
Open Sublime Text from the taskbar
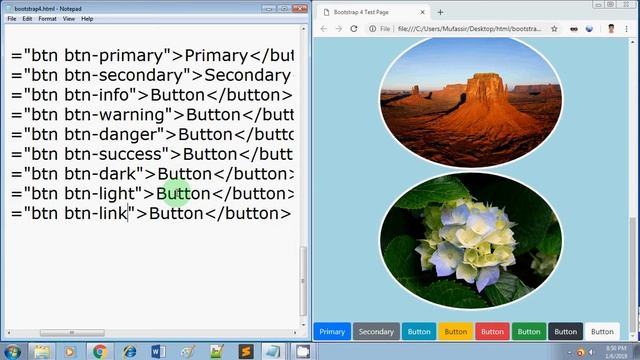[246, 351]
